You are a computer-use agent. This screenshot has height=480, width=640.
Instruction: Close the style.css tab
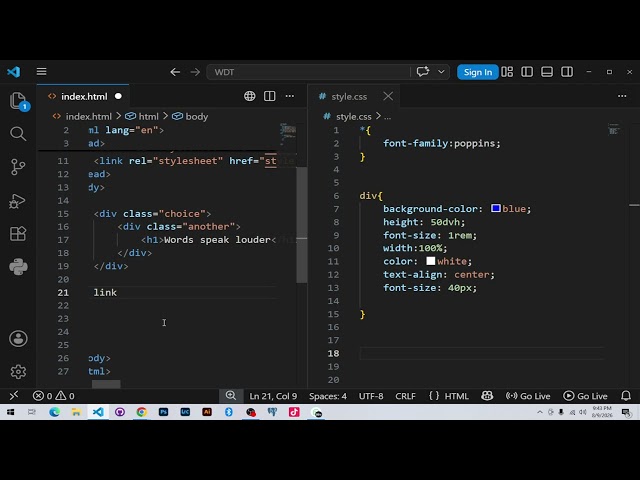click(x=388, y=96)
